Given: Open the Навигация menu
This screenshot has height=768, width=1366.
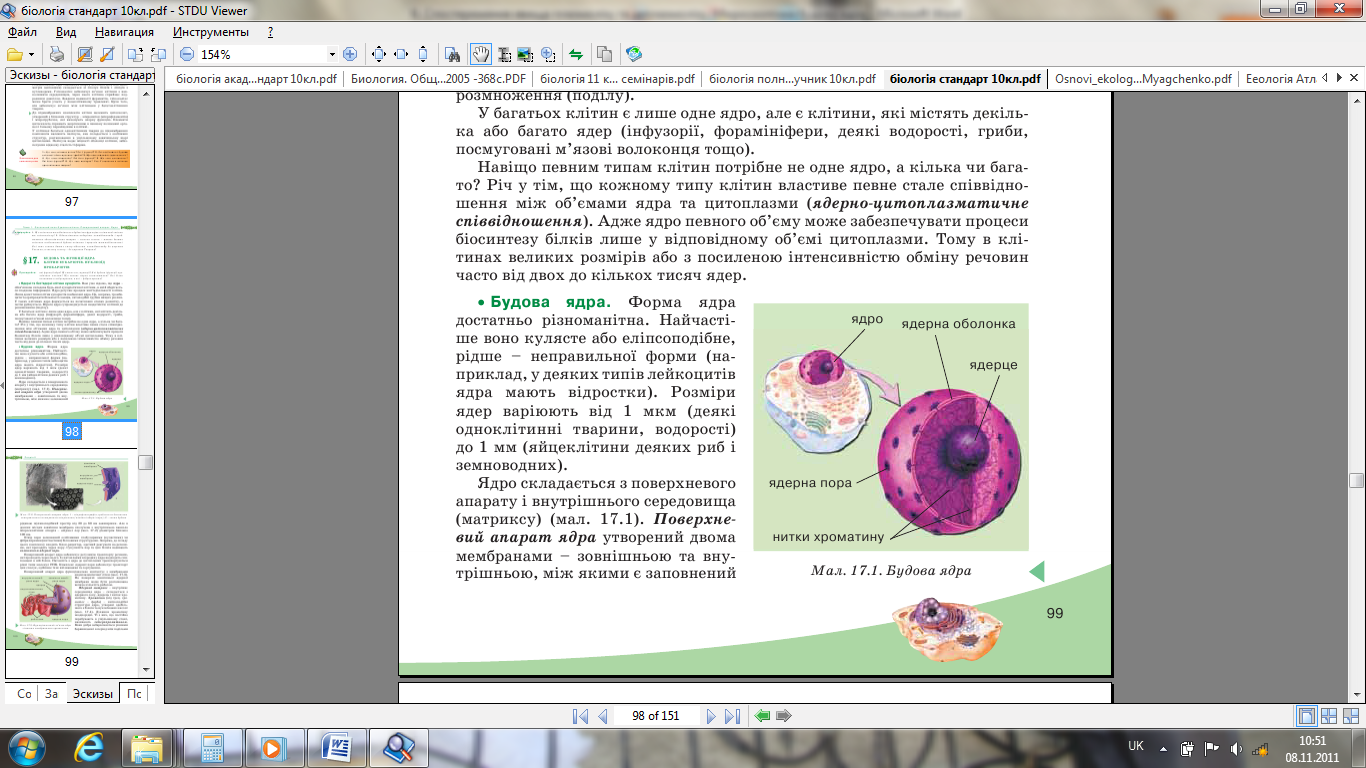Looking at the screenshot, I should coord(124,32).
